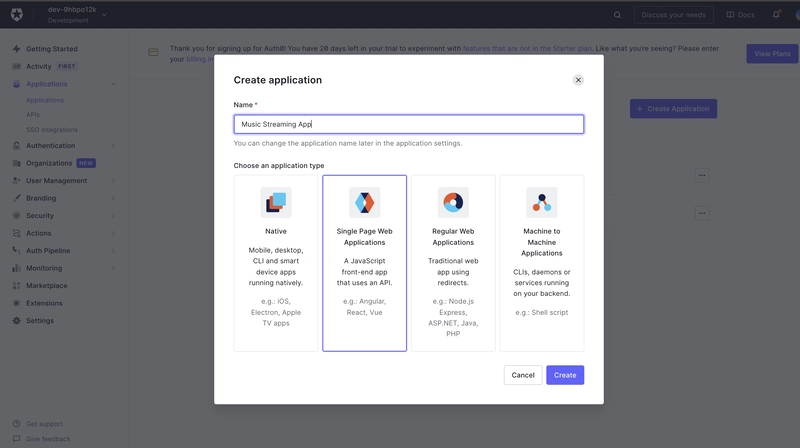This screenshot has width=800, height=448.
Task: Open the Getting Started menu item
Action: [x=51, y=49]
